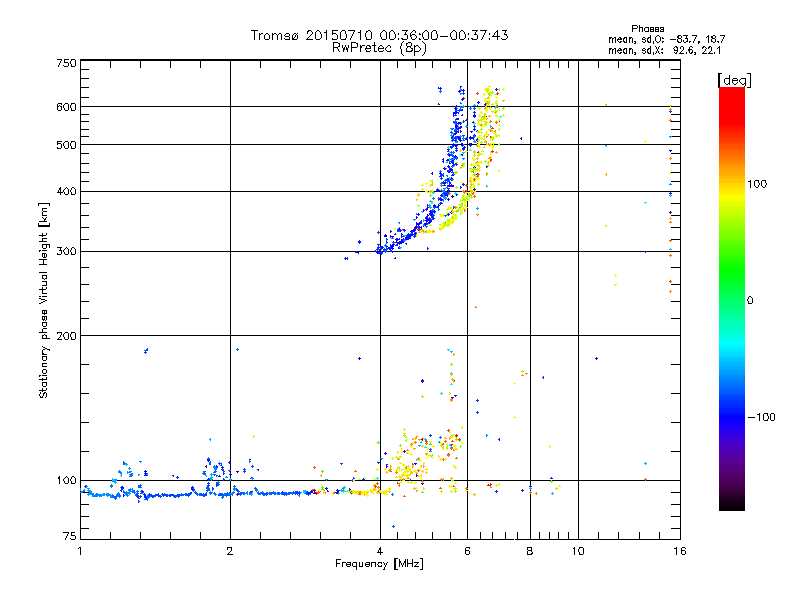800x600 pixels.
Task: Click the x-axis '10' tick label
Action: (578, 551)
